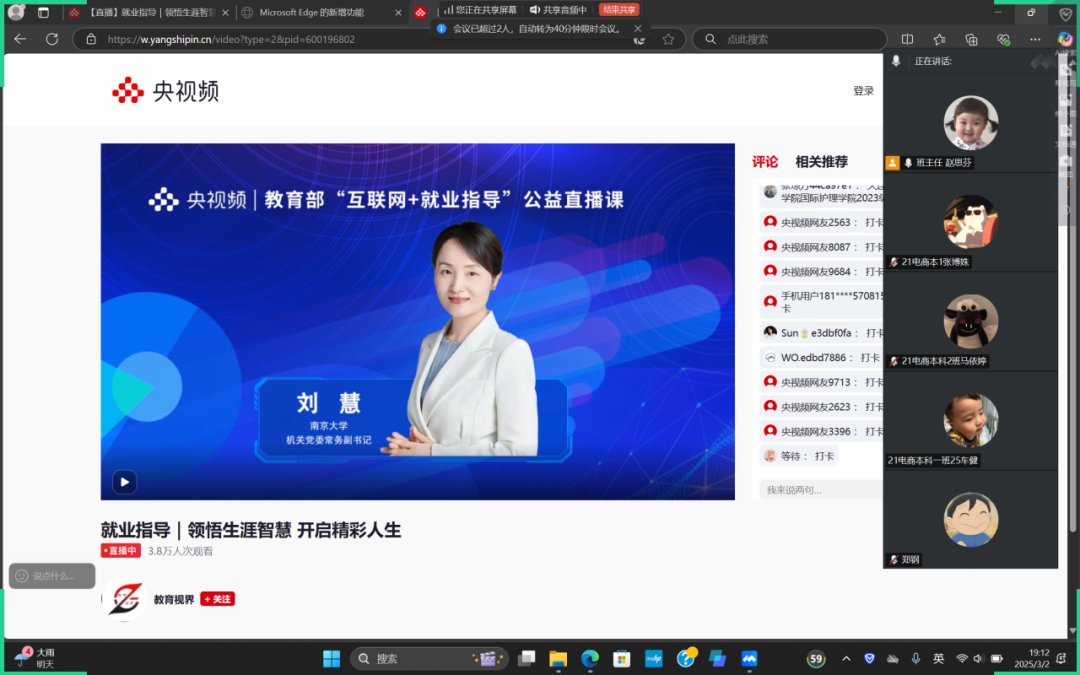Image resolution: width=1080 pixels, height=675 pixels.
Task: Add this page to favorites star
Action: point(668,39)
